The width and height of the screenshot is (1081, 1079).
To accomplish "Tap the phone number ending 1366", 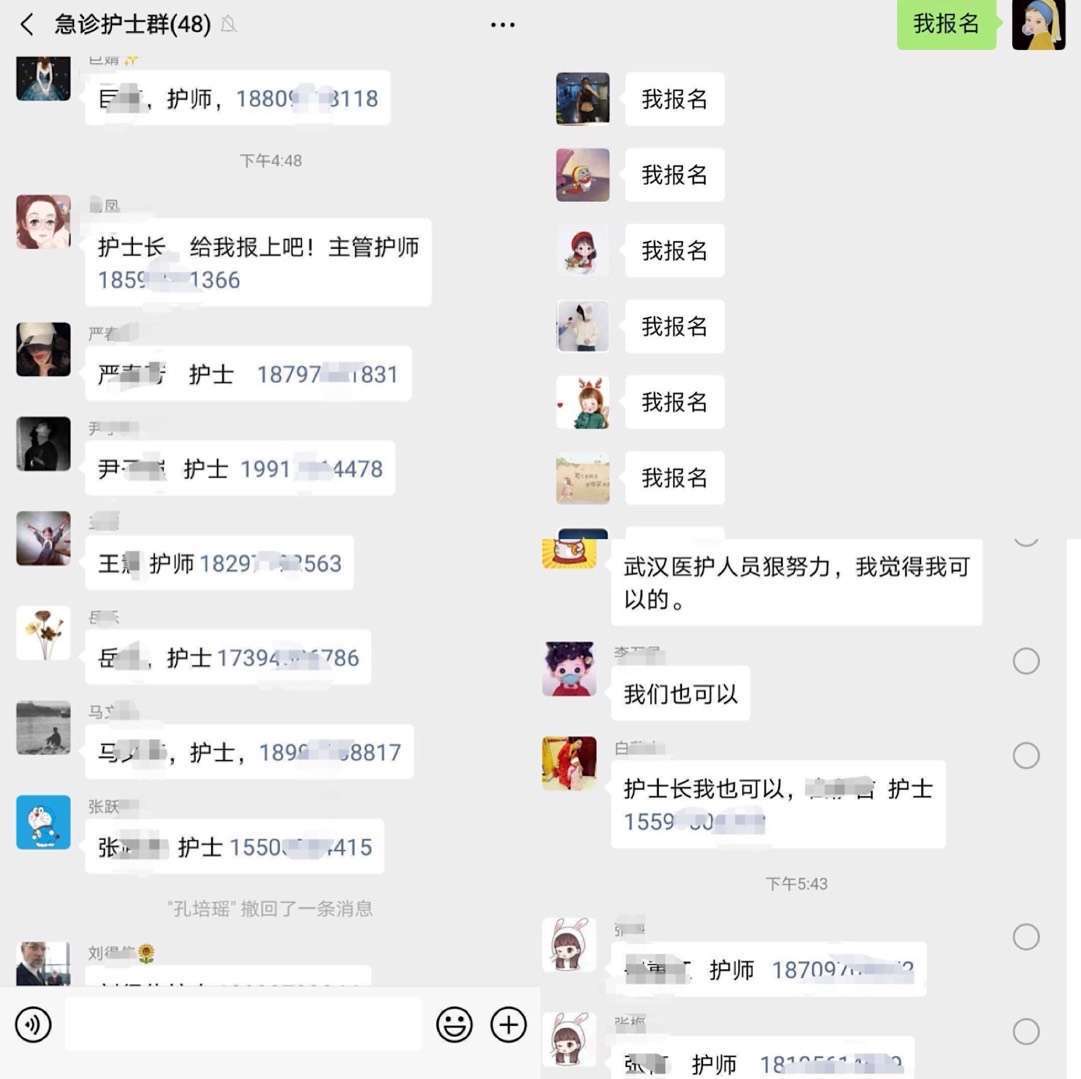I will 169,280.
